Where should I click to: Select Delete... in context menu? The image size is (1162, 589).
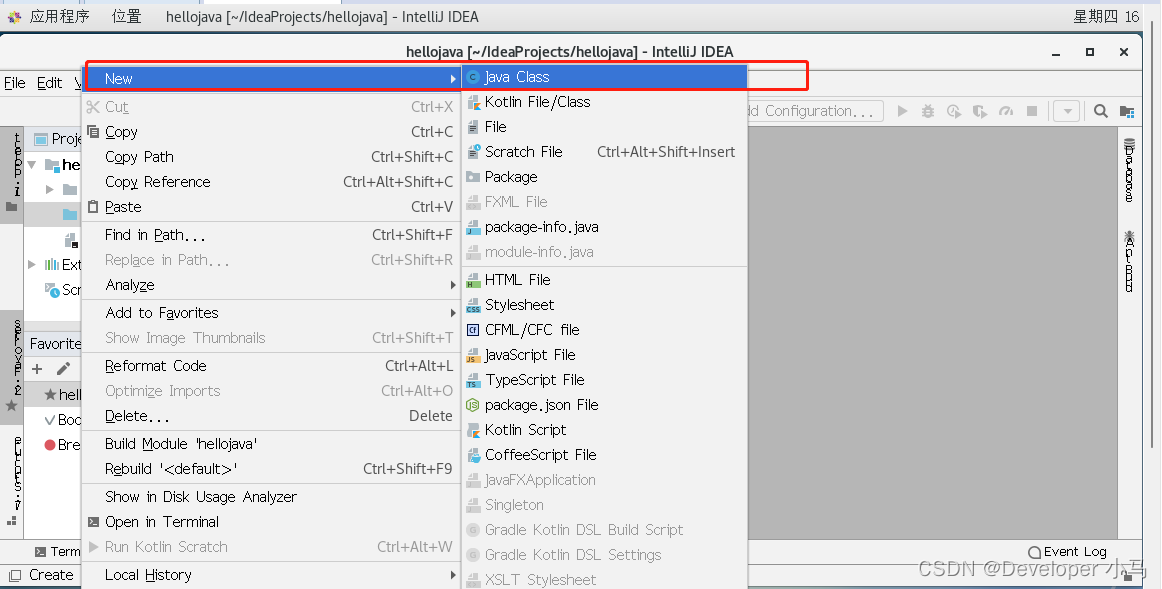click(271, 416)
